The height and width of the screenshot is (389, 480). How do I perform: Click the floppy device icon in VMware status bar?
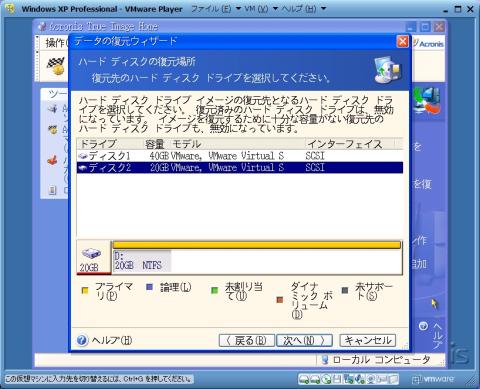tap(337, 379)
